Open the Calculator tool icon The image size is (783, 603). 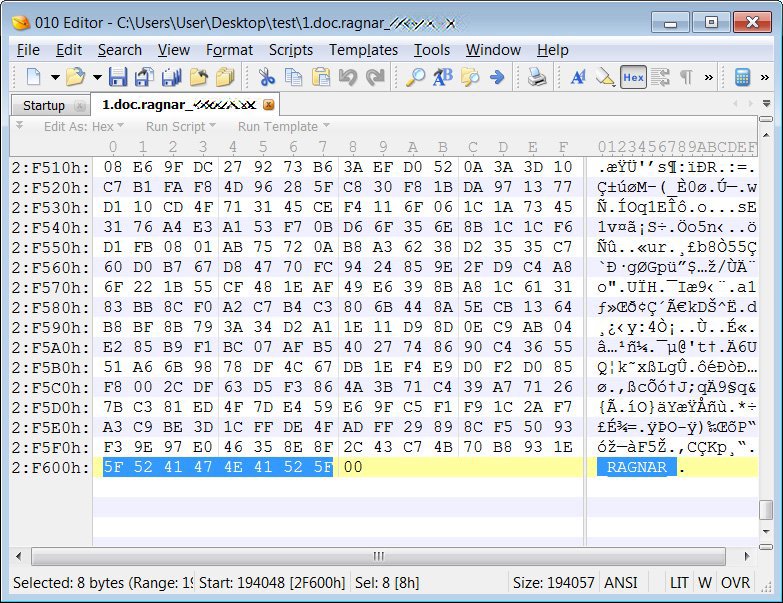point(742,77)
